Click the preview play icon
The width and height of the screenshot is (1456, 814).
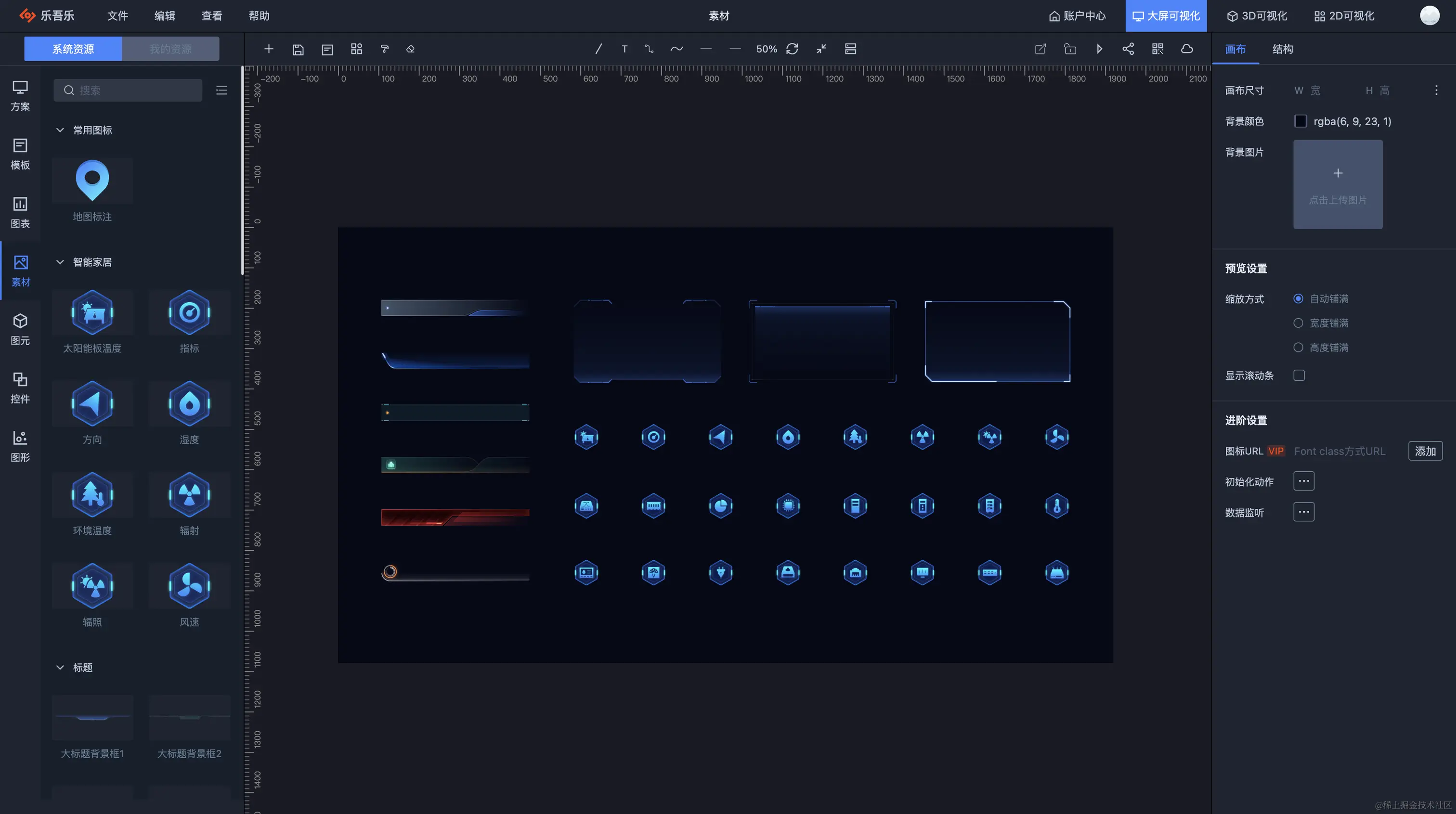[1099, 49]
